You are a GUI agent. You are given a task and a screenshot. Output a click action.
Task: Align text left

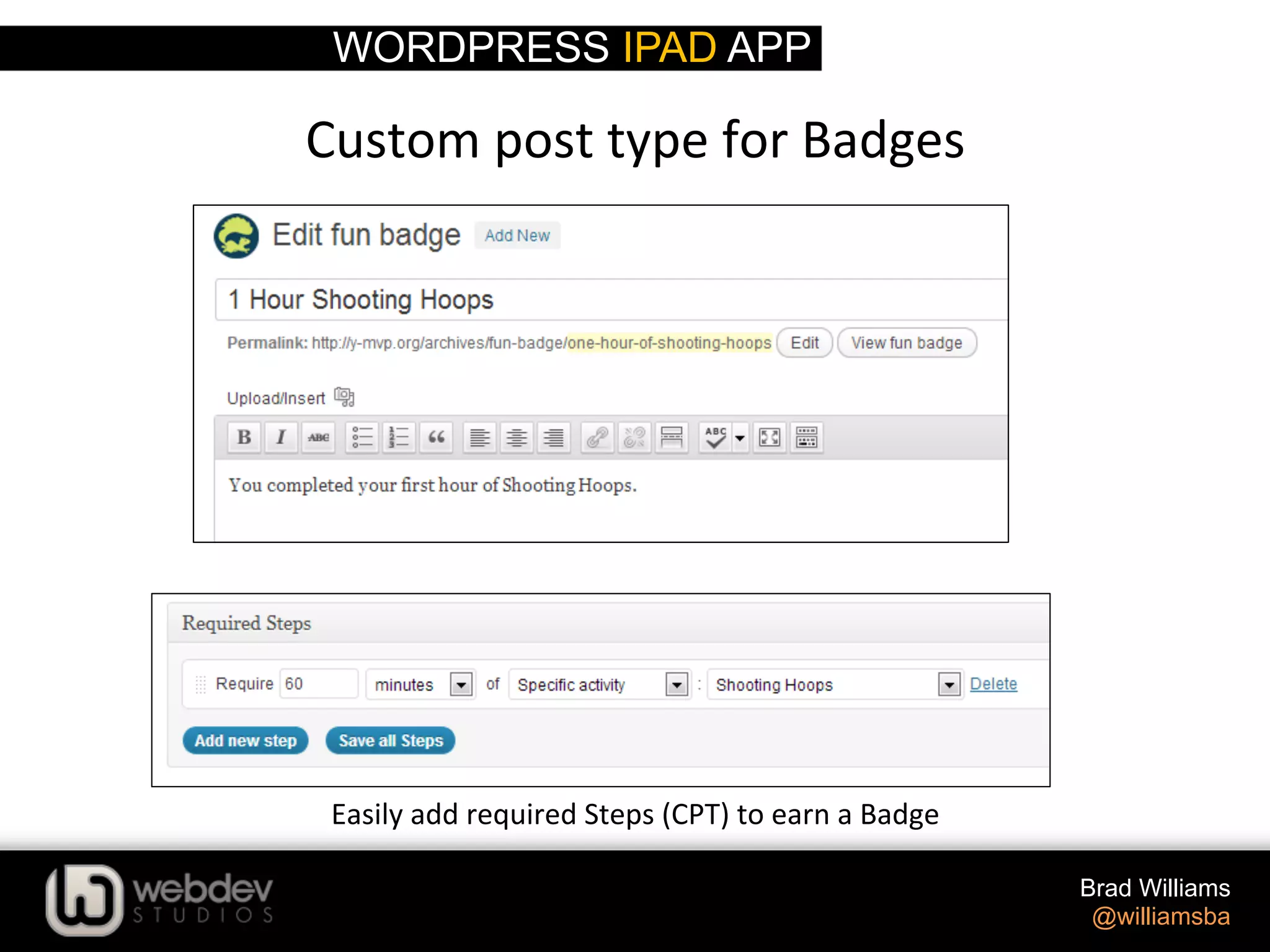(x=479, y=438)
